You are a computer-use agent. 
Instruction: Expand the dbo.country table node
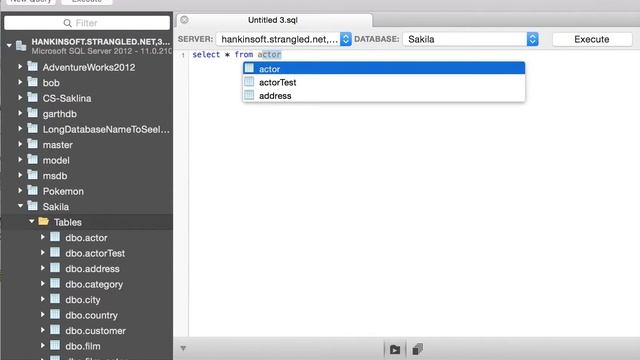(42, 314)
